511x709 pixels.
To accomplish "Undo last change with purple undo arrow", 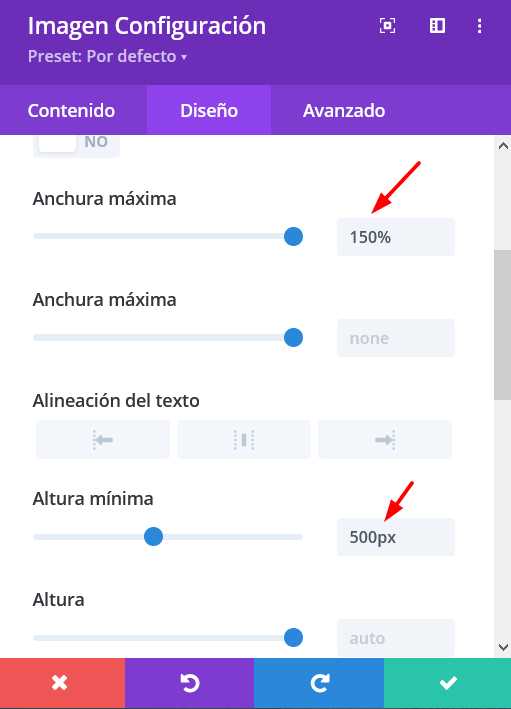I will [x=189, y=683].
